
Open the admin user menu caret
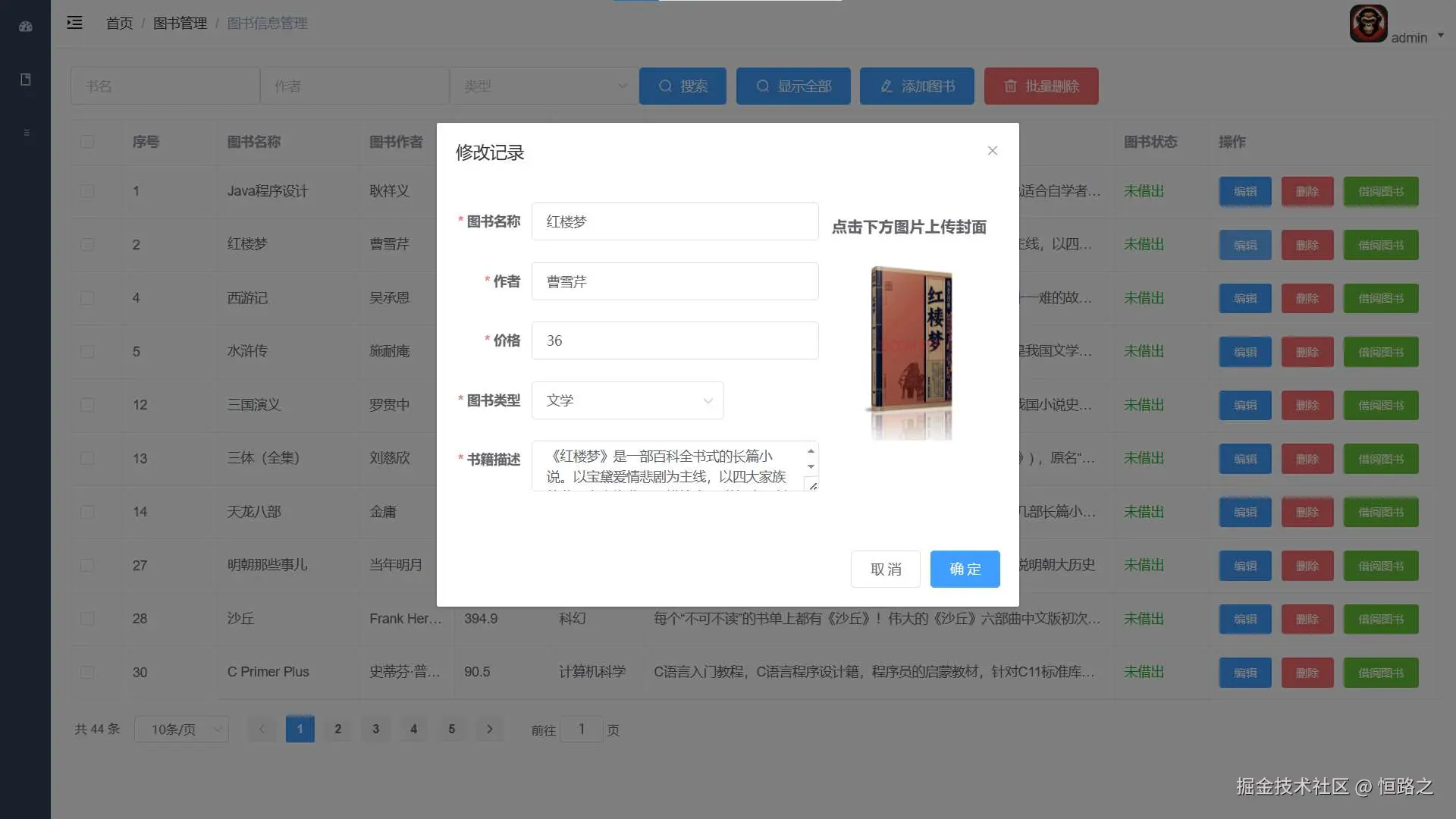coord(1440,36)
